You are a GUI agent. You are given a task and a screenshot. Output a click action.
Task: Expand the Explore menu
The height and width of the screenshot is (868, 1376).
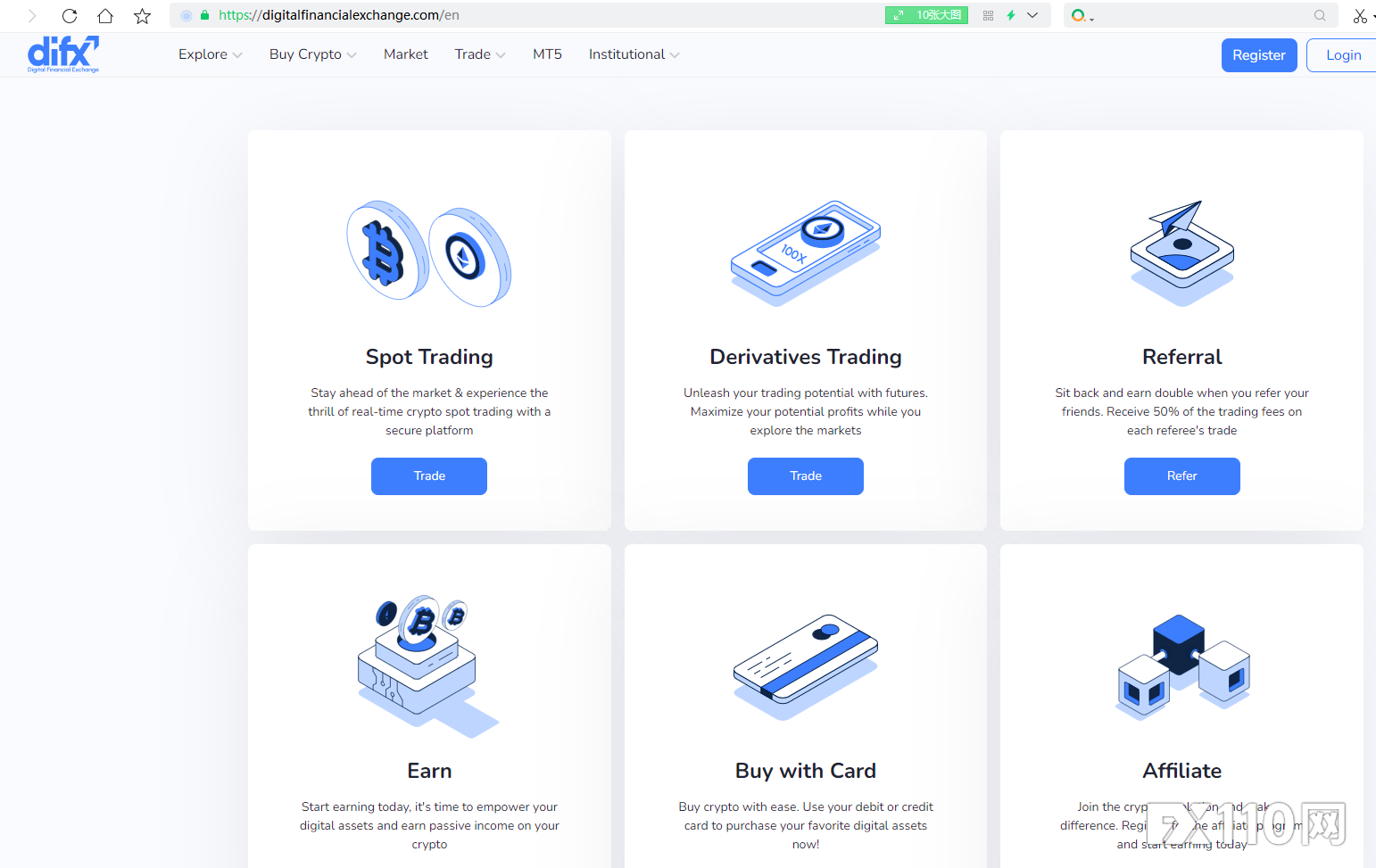point(210,54)
